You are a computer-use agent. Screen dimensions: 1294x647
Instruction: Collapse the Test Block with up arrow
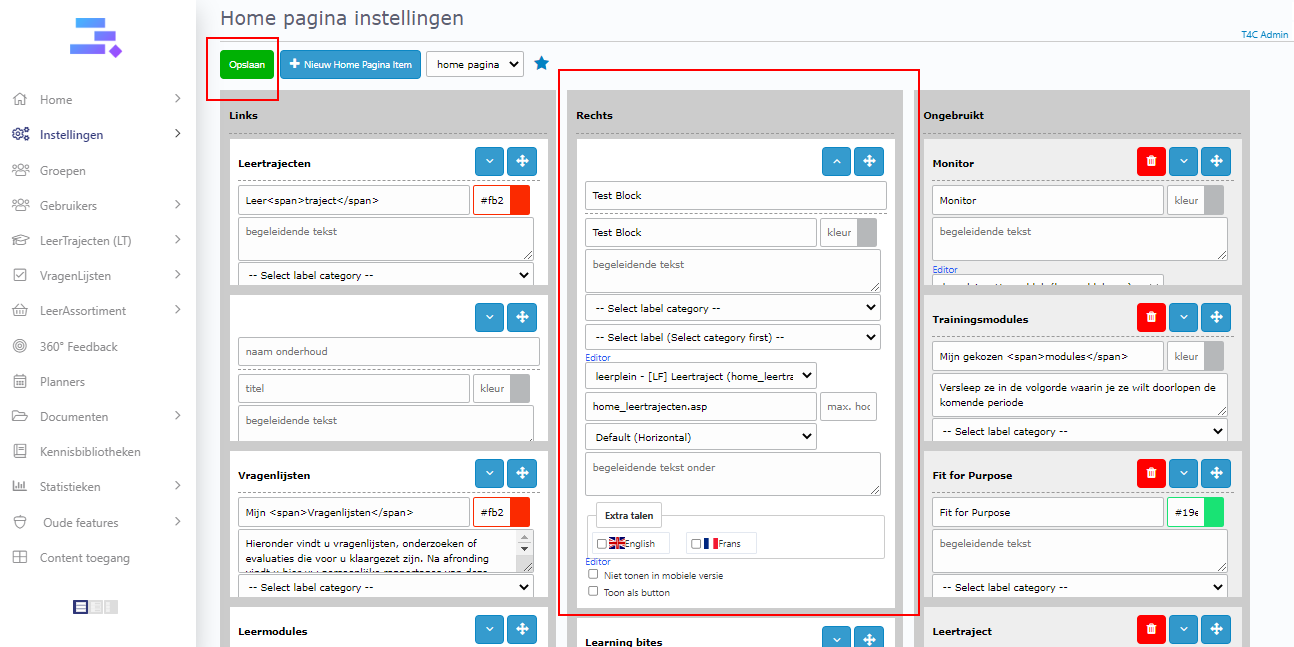[837, 161]
